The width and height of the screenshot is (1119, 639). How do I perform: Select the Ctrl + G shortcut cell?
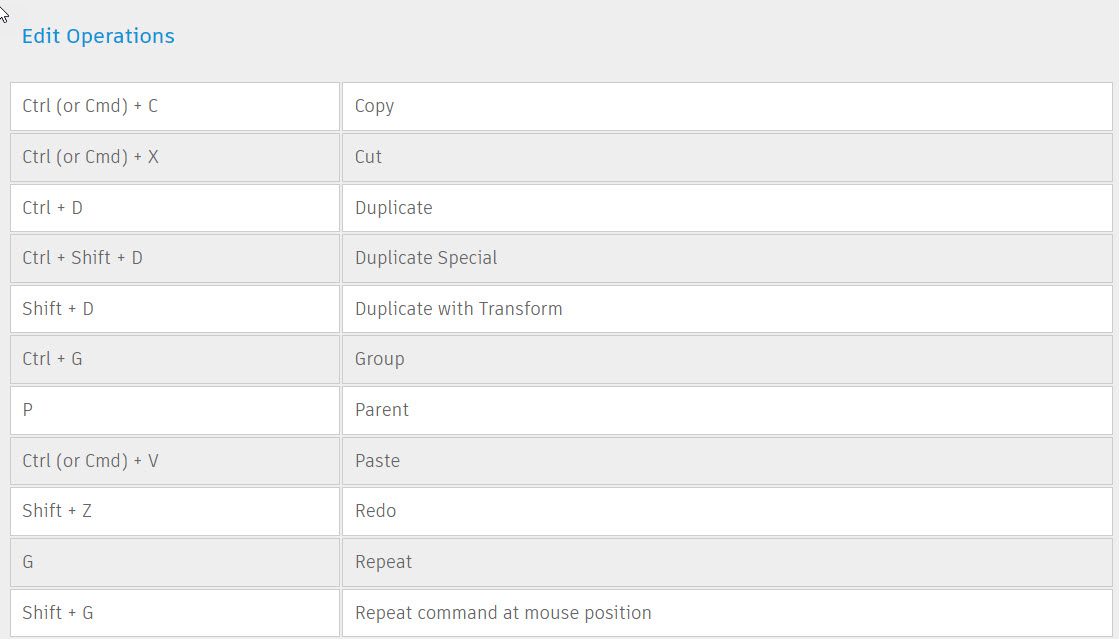(175, 359)
